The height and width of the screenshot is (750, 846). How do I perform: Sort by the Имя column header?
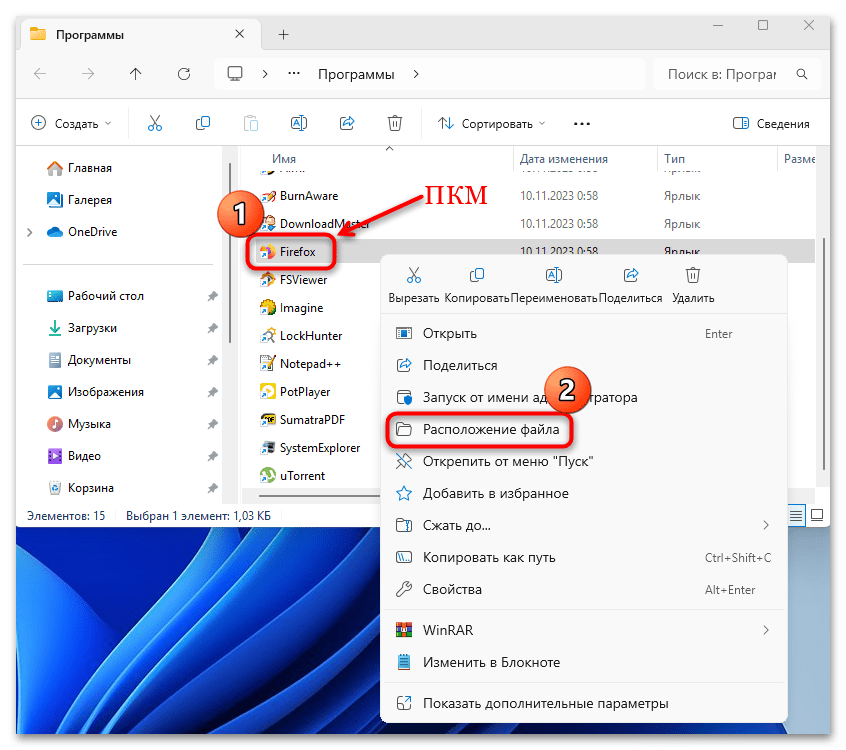(x=284, y=159)
